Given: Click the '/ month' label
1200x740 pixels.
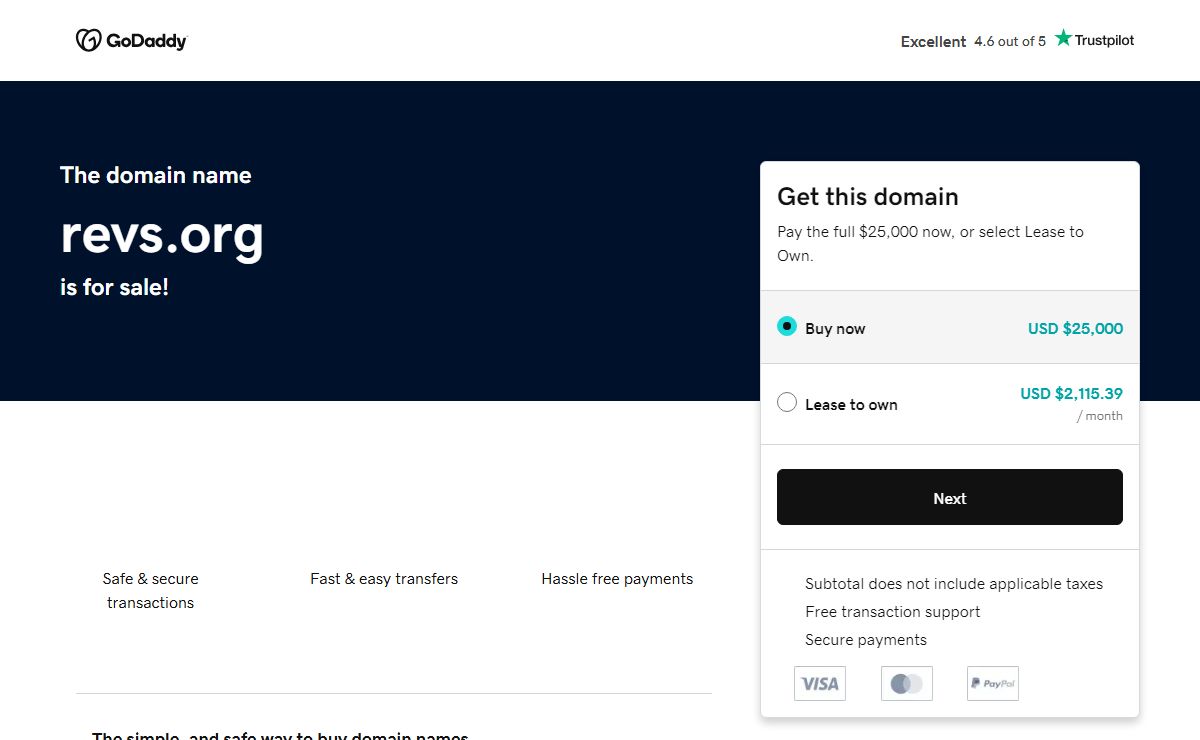Looking at the screenshot, I should pos(1099,416).
